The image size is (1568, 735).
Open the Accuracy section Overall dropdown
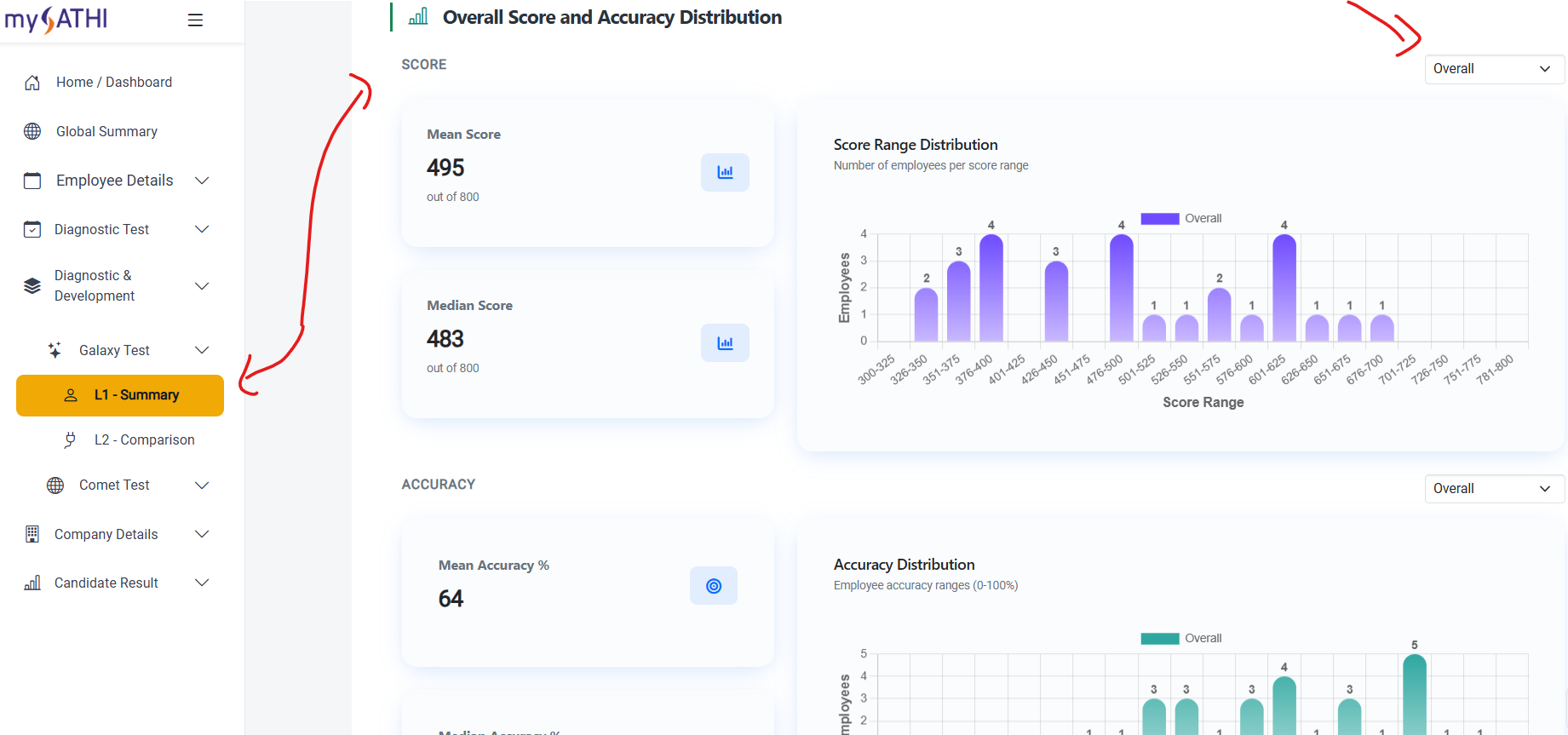1494,489
